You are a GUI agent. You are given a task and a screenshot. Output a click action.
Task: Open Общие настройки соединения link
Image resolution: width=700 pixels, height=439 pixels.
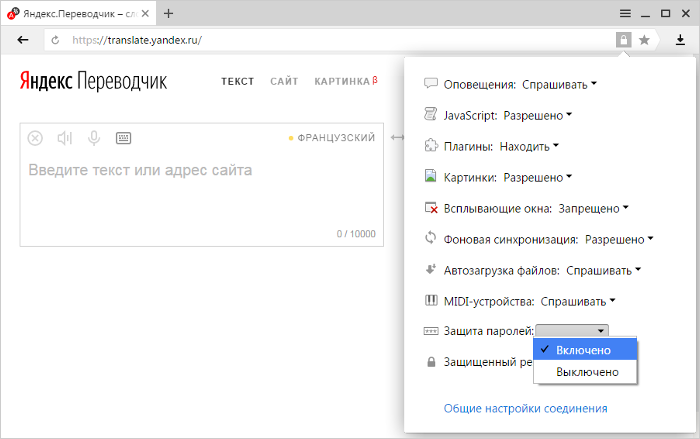point(525,408)
